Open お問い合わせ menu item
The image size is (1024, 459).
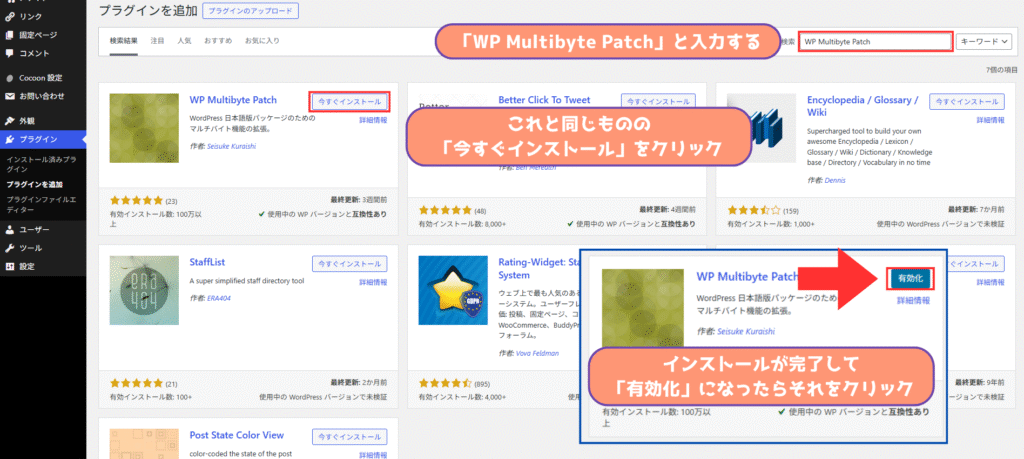pos(42,96)
